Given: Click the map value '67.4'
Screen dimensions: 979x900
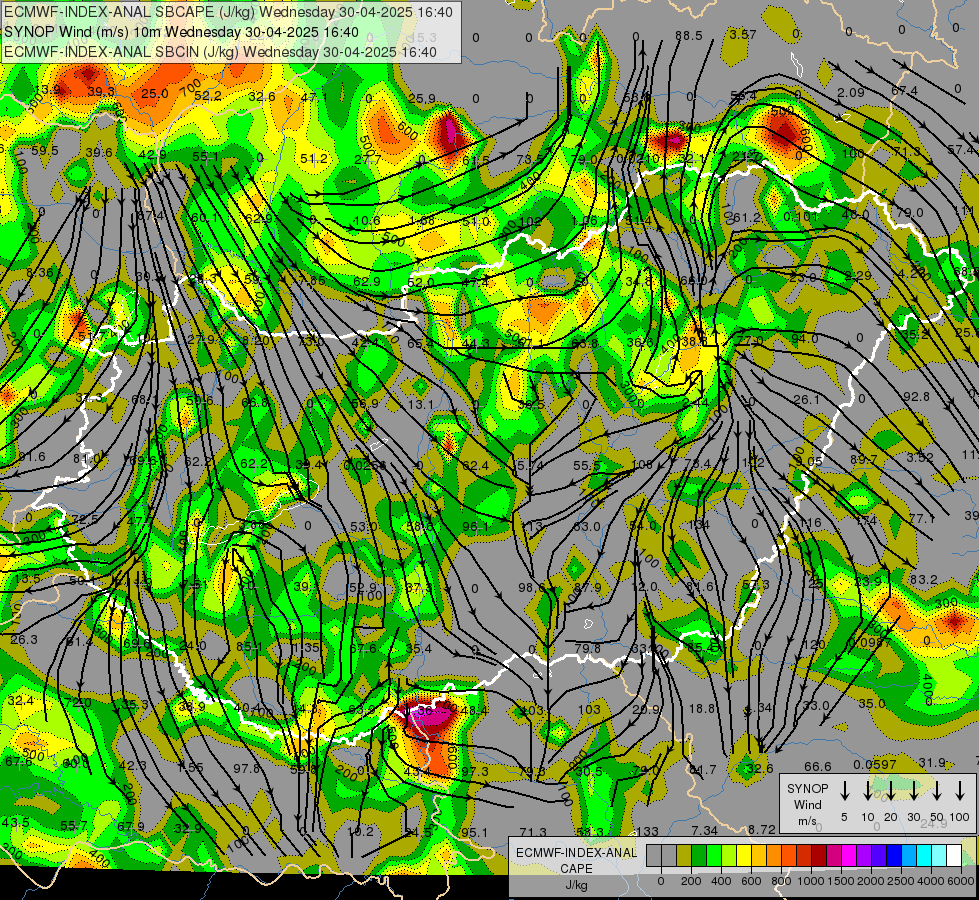Looking at the screenshot, I should [904, 91].
